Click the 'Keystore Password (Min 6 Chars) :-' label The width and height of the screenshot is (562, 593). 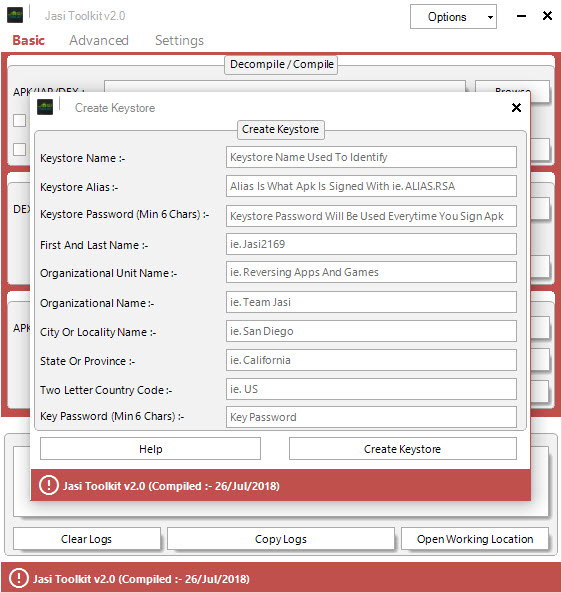(x=124, y=214)
